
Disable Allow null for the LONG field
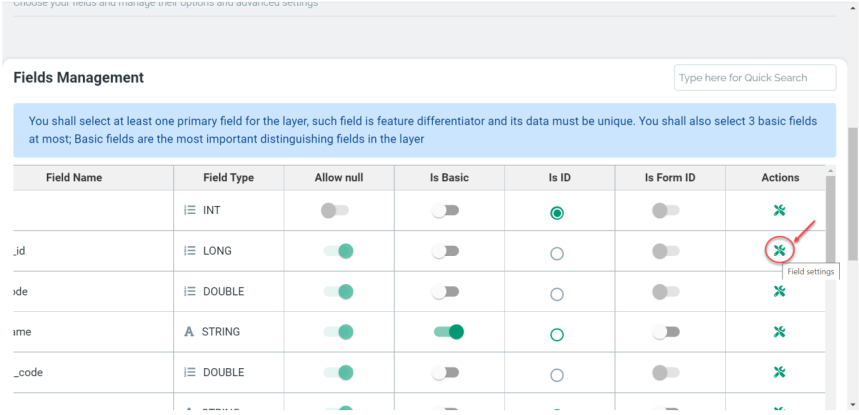point(339,251)
